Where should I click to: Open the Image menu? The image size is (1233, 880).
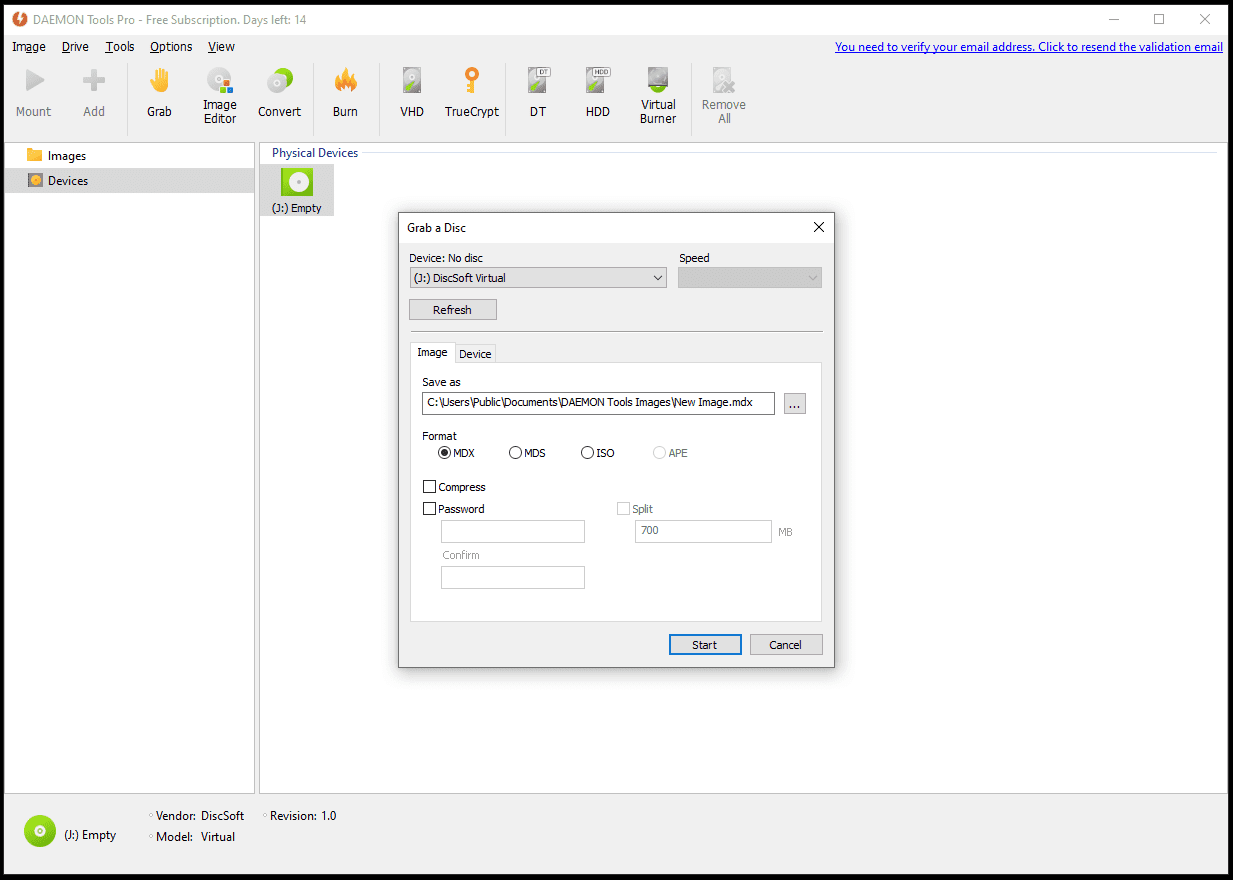pyautogui.click(x=29, y=46)
